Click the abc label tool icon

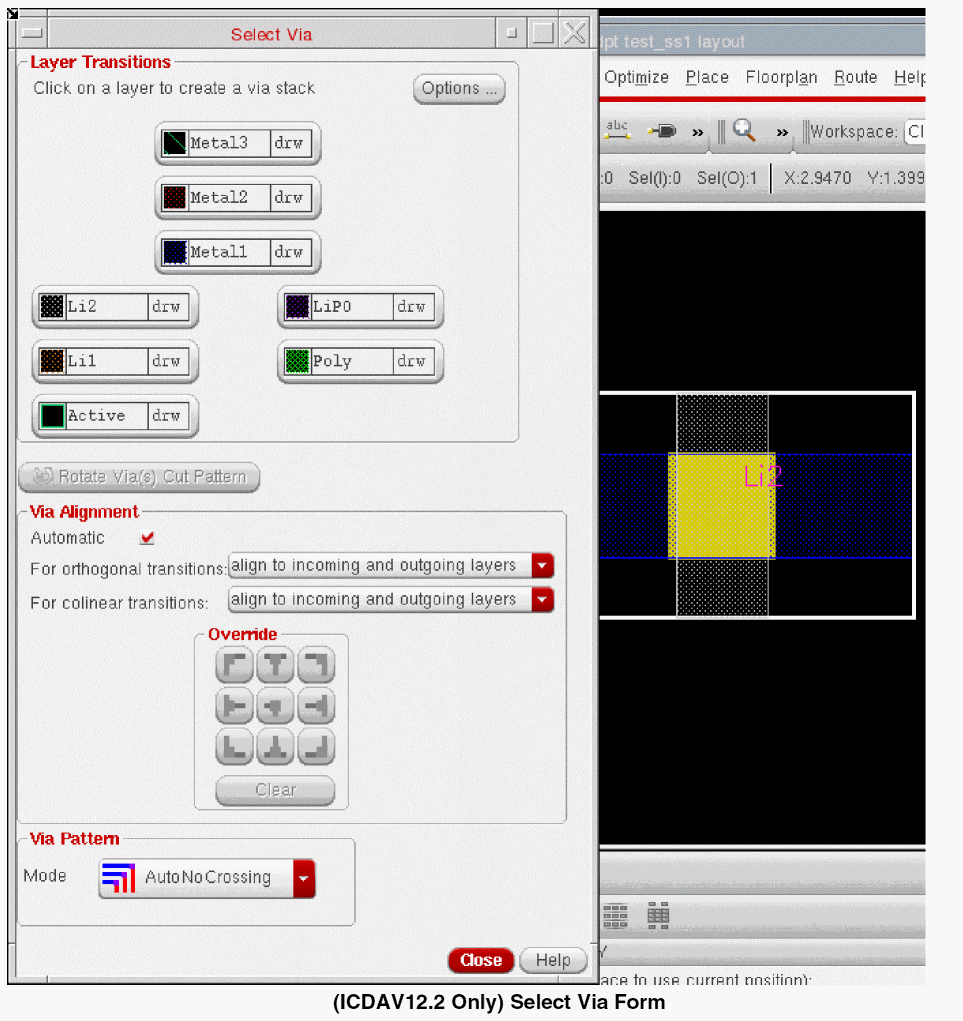[617, 130]
